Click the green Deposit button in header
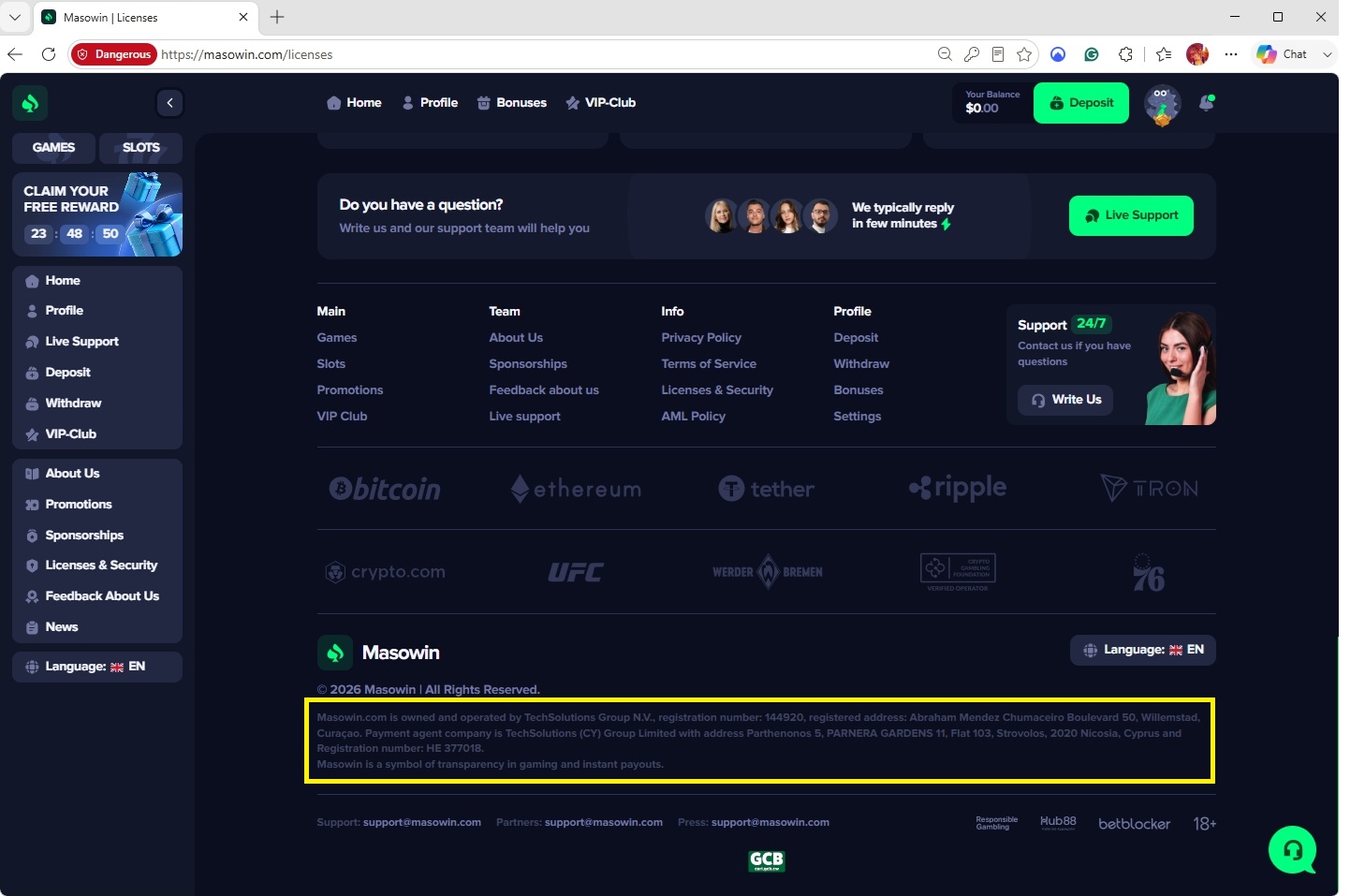The height and width of the screenshot is (896, 1350). (1081, 103)
